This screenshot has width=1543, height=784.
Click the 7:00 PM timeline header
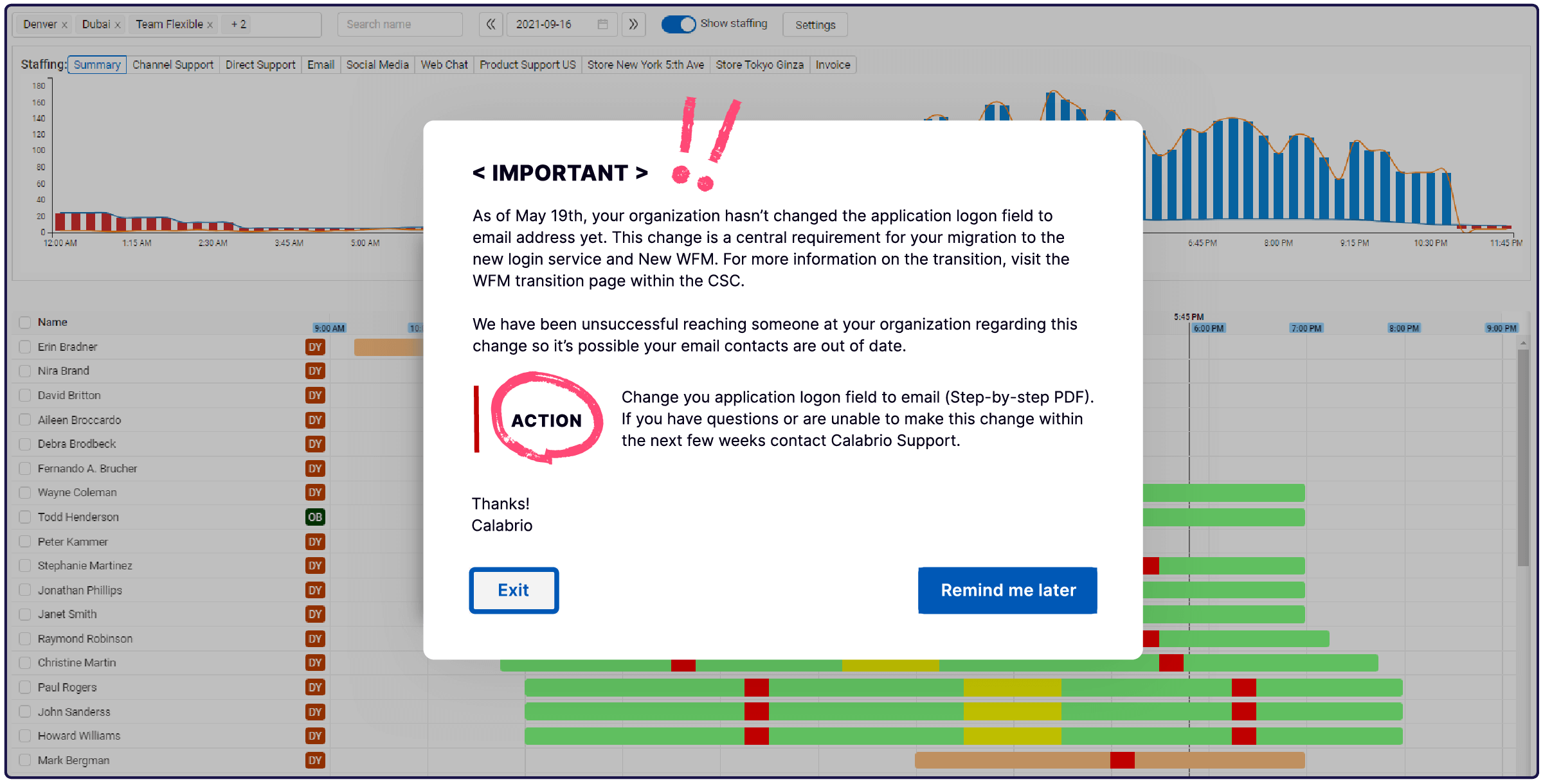[1306, 328]
